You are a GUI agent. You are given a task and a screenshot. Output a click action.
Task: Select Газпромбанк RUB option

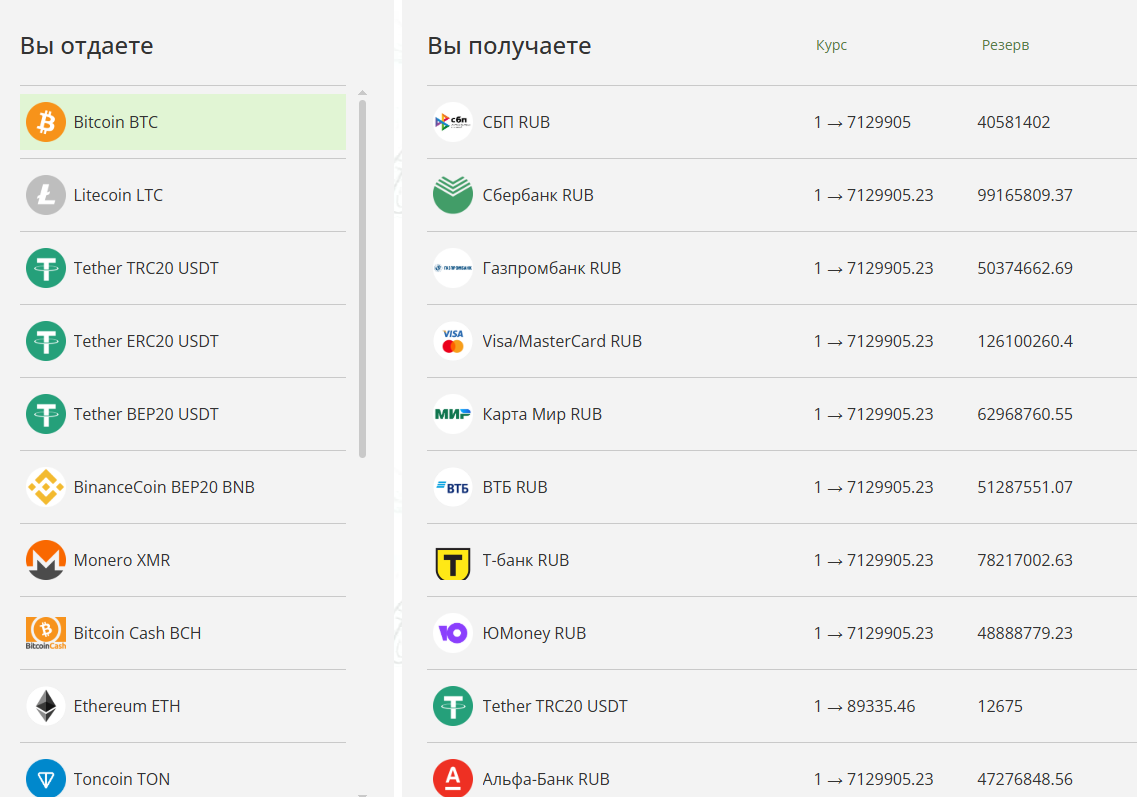[x=782, y=268]
